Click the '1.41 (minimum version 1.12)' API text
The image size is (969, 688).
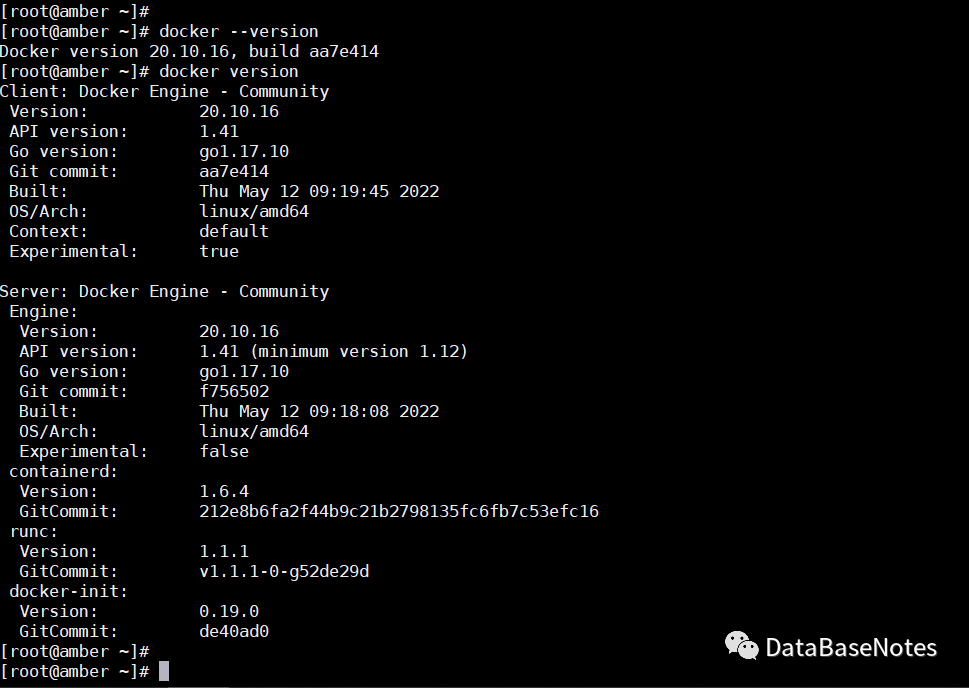333,351
